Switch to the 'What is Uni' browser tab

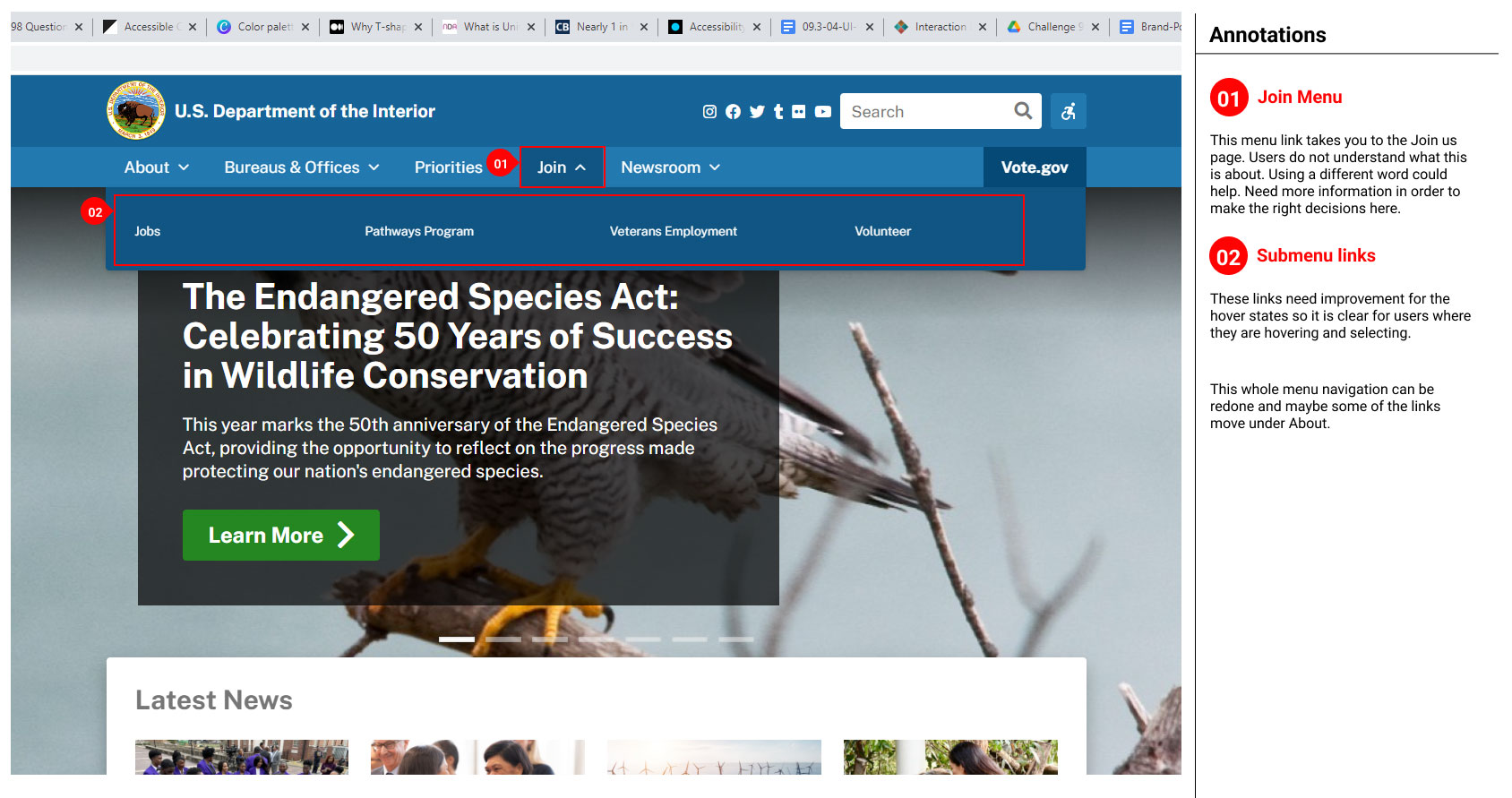tap(487, 27)
